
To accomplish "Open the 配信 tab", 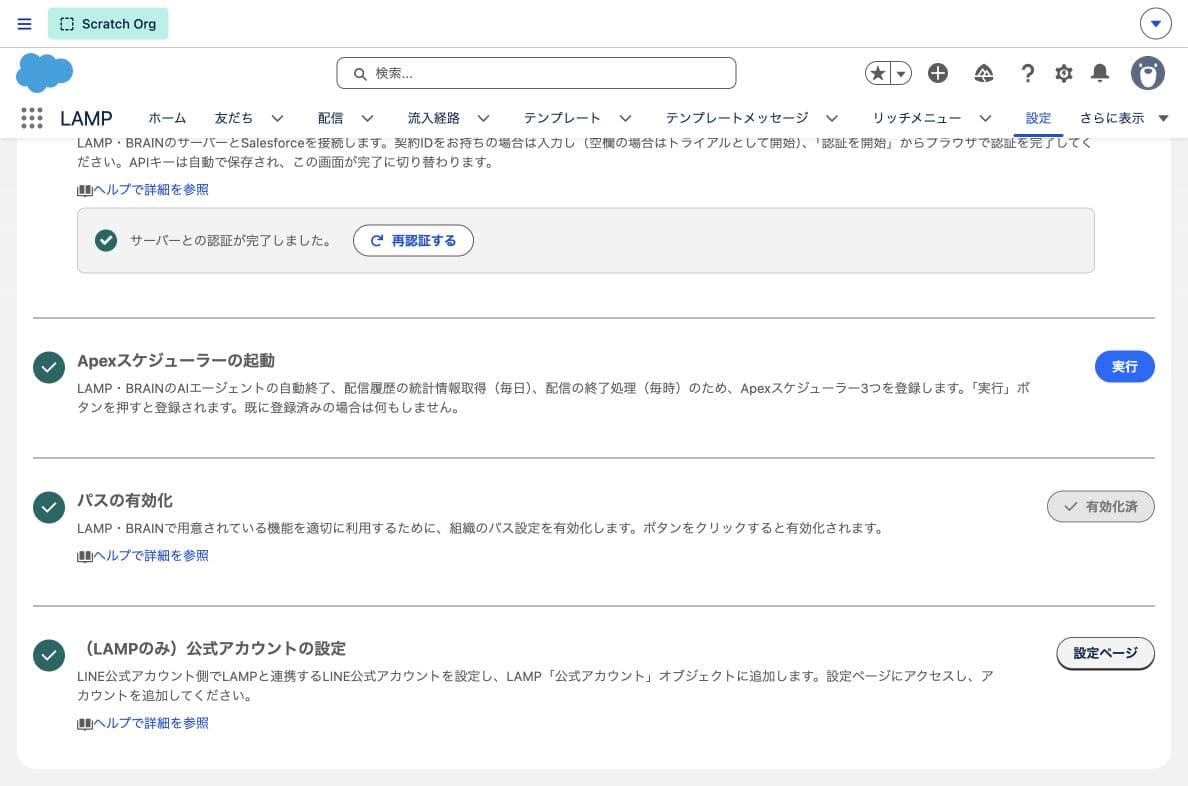I will click(x=330, y=118).
